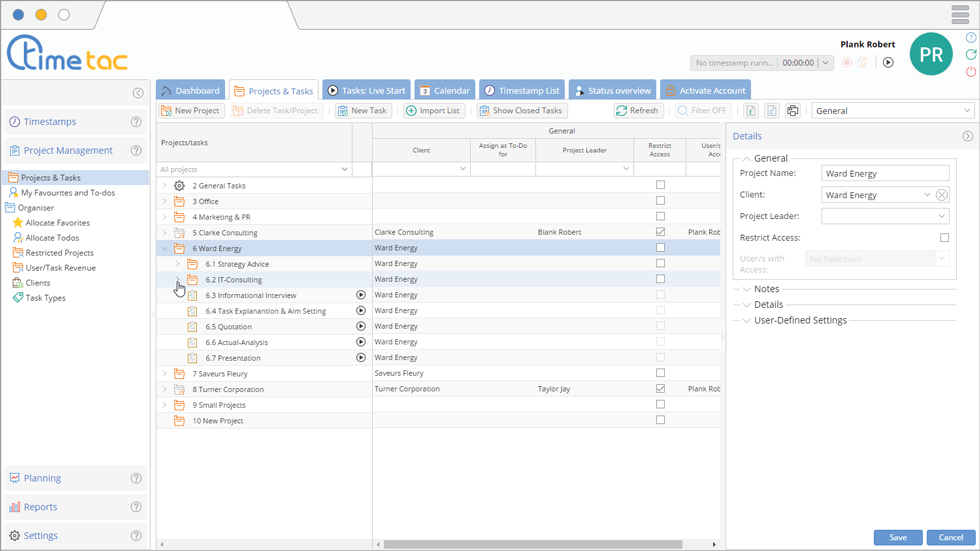Toggle Restrict Access for 2 General Tasks
The height and width of the screenshot is (551, 980).
660,185
